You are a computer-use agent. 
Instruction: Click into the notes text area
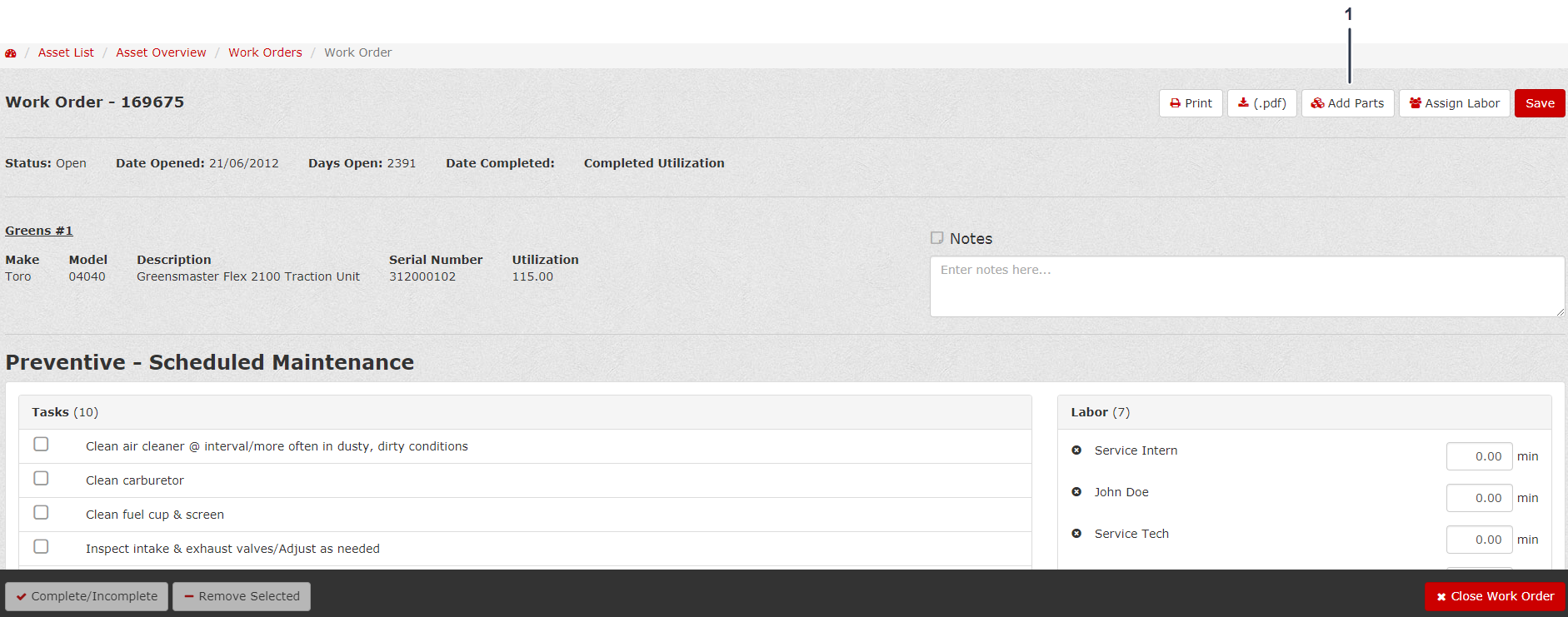coord(1246,286)
